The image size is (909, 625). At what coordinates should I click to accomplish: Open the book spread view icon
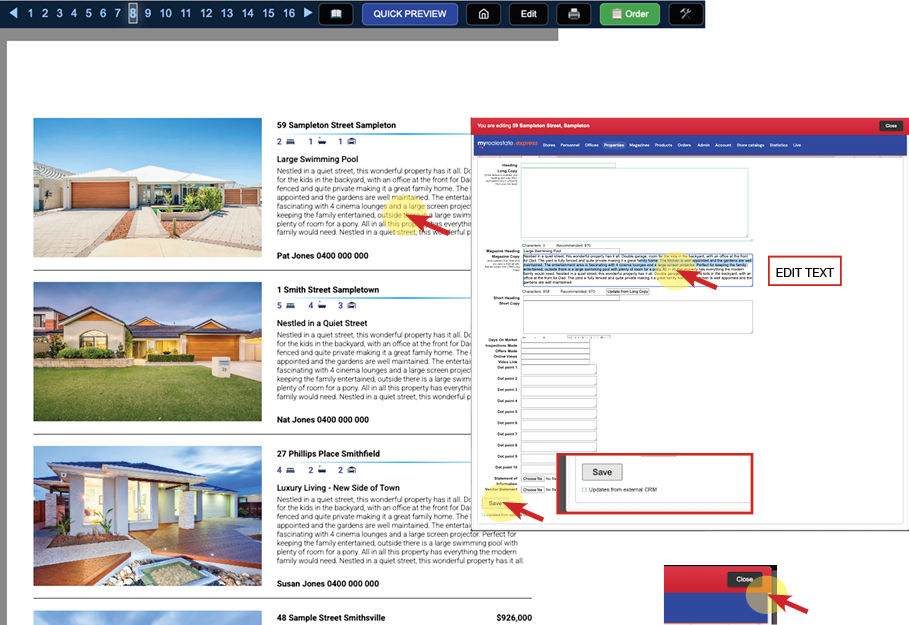click(x=336, y=14)
